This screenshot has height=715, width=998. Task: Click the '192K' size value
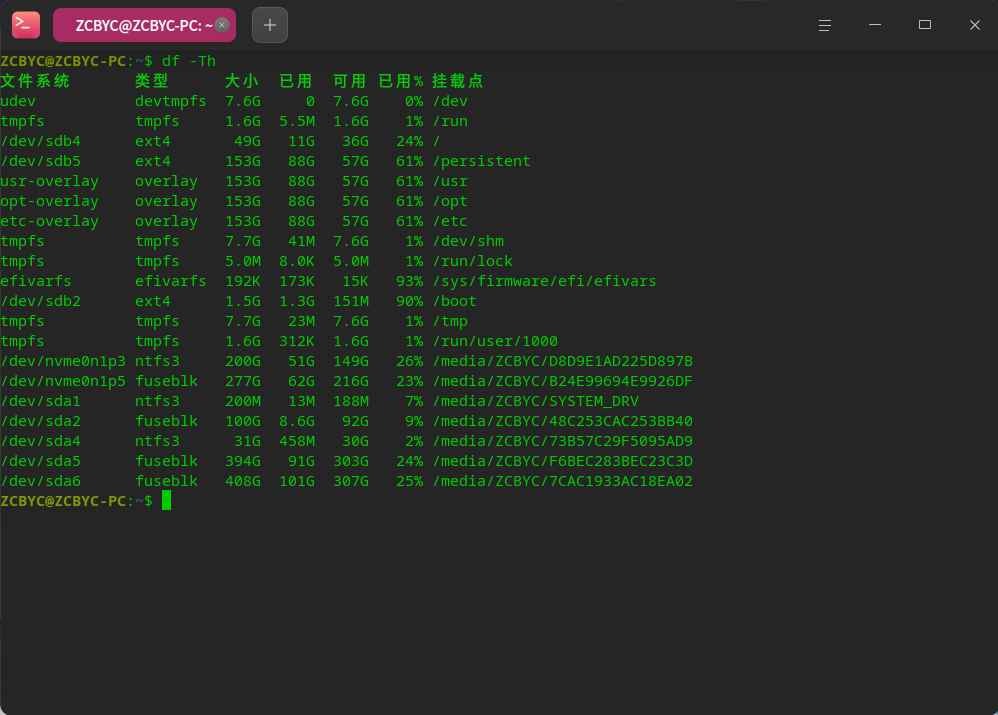(x=243, y=281)
